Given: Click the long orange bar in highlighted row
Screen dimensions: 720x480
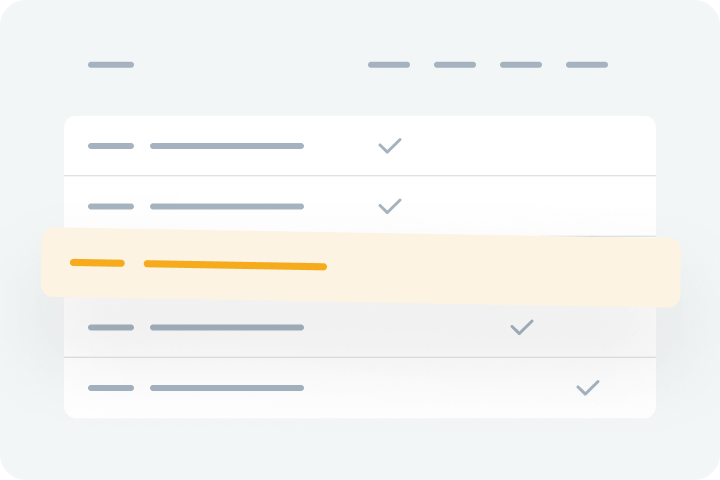Looking at the screenshot, I should [x=235, y=265].
